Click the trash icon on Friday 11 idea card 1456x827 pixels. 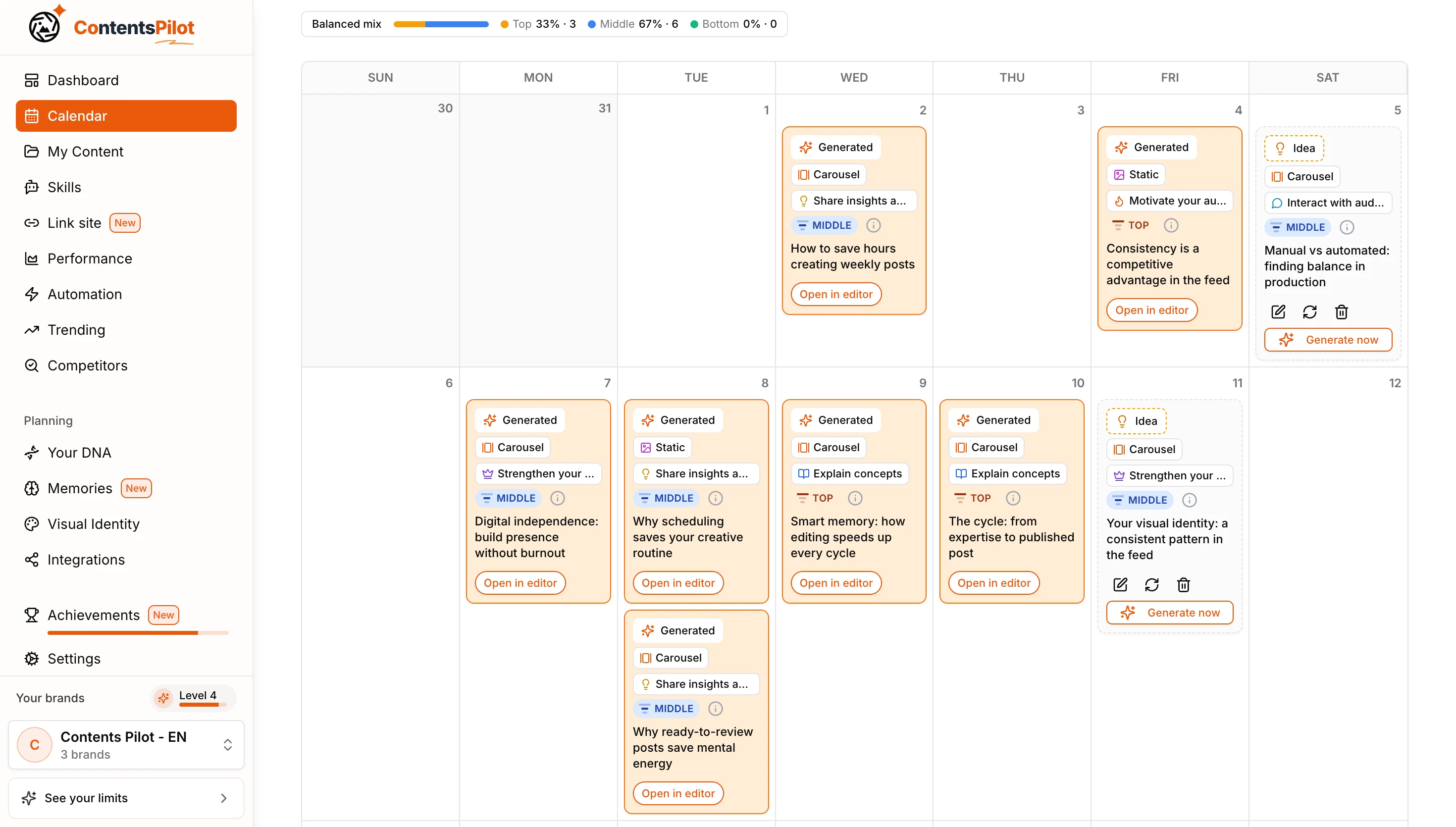click(x=1184, y=584)
